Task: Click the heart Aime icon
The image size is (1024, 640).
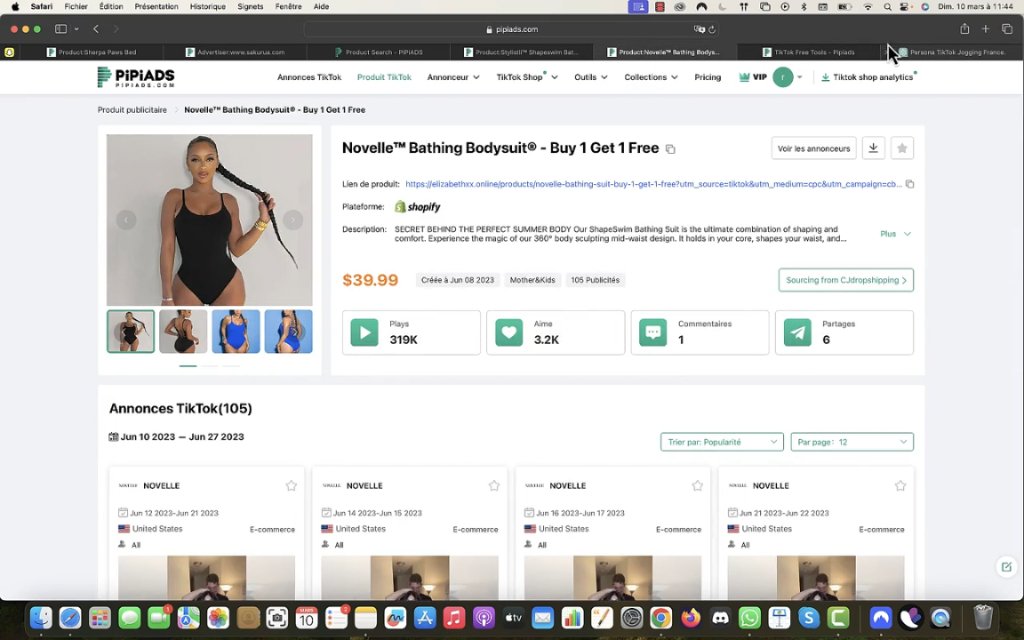Action: pyautogui.click(x=509, y=332)
